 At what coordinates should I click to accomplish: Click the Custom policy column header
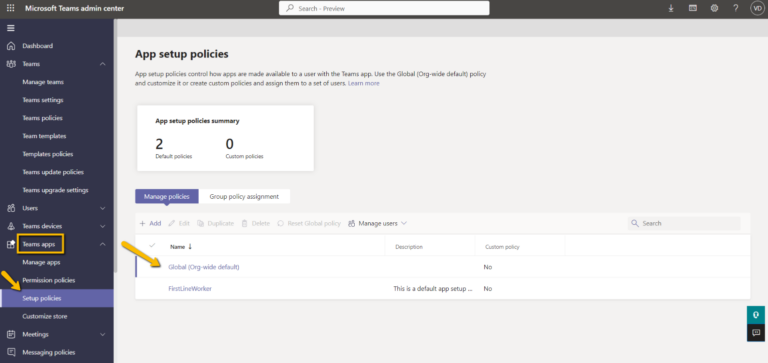pos(502,247)
